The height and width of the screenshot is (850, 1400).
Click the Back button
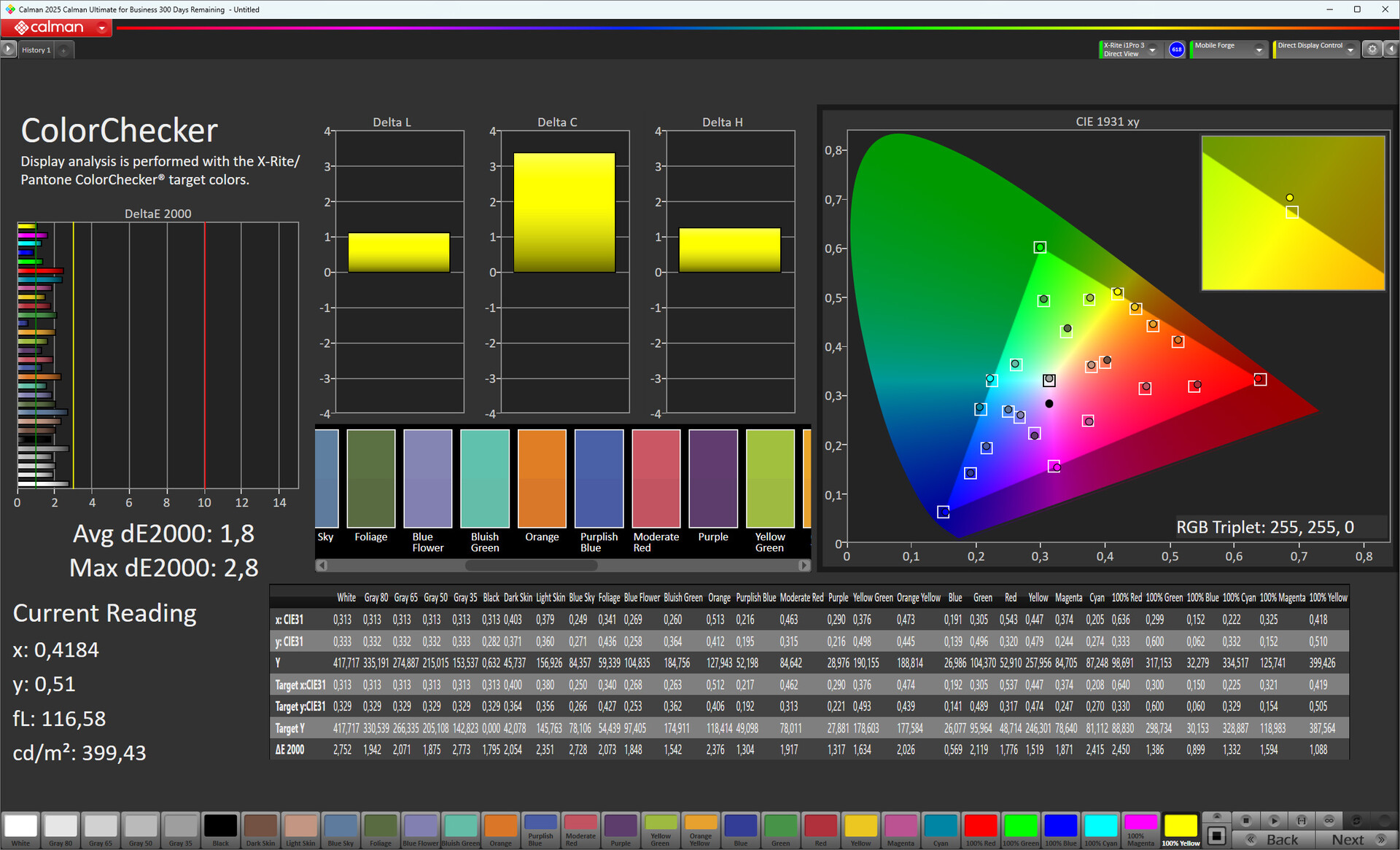pos(1274,840)
